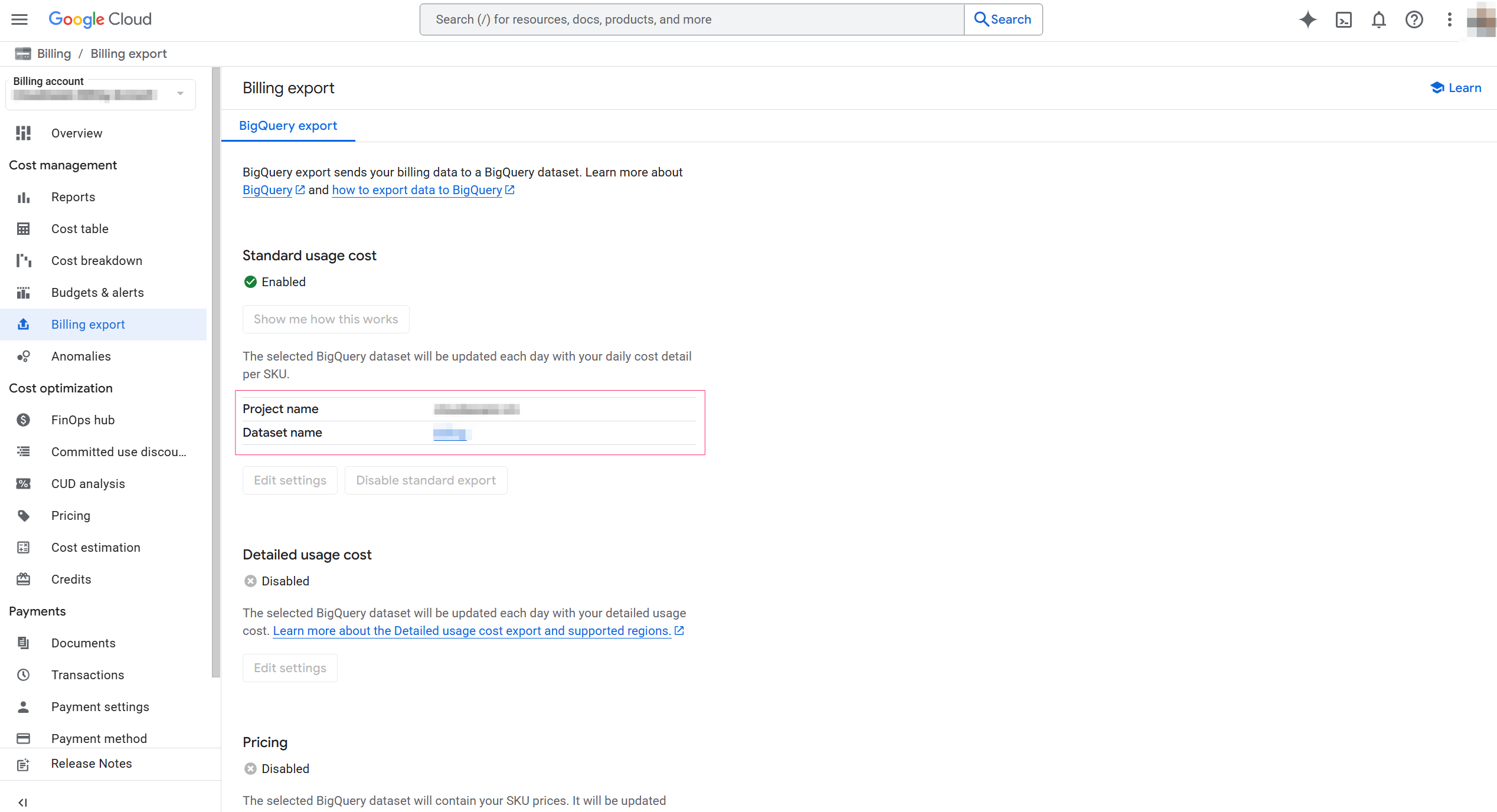This screenshot has width=1497, height=812.
Task: Click the search resources input field
Action: (691, 19)
